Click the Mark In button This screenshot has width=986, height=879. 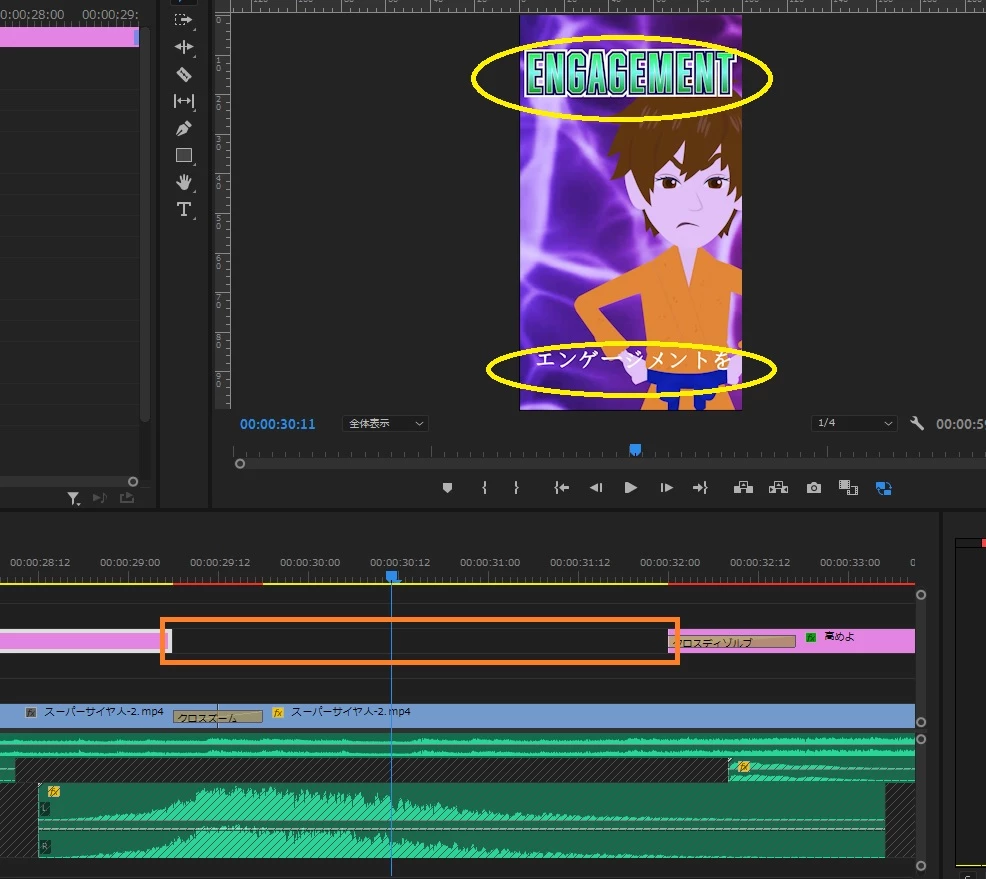pyautogui.click(x=484, y=488)
